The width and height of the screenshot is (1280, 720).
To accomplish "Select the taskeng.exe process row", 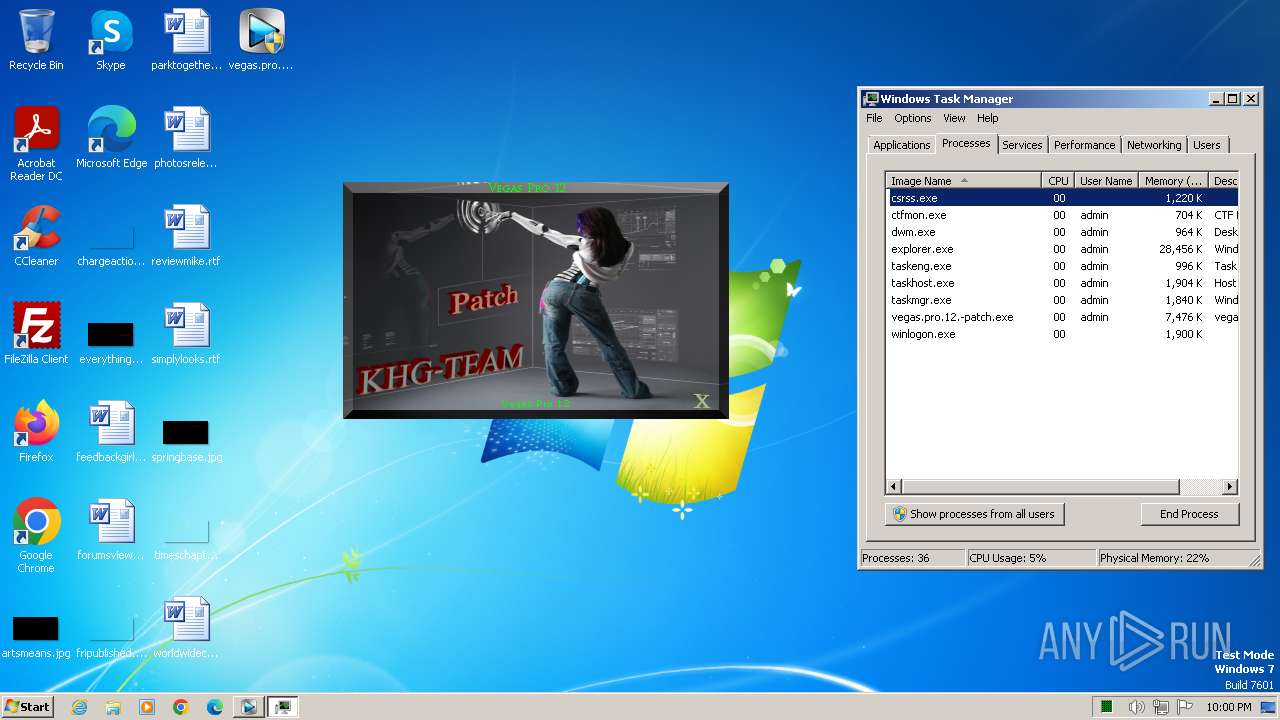I will 1062,266.
